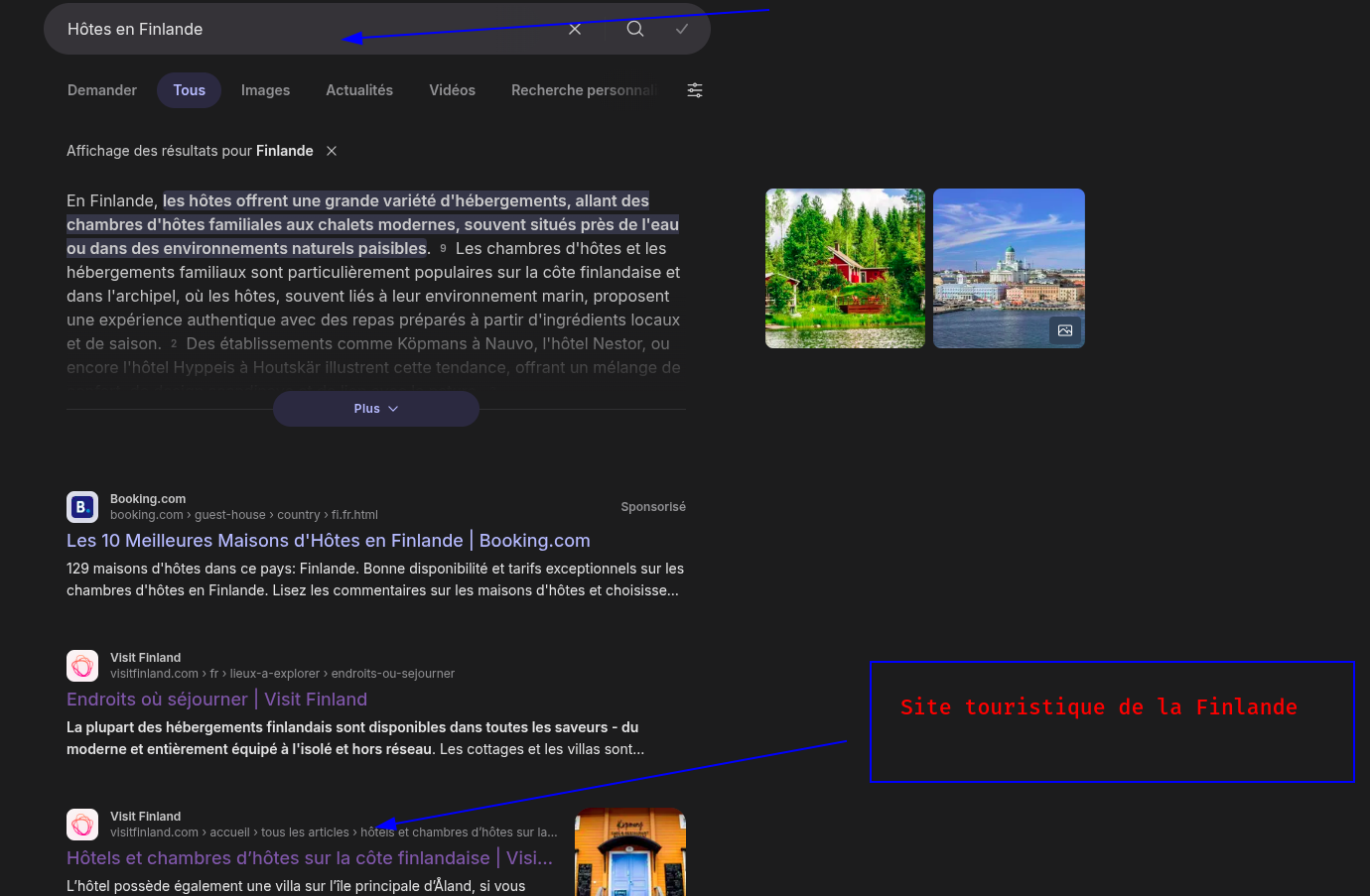The width and height of the screenshot is (1370, 896).
Task: Click the snippet 'La plupart des hébergements finlandais'
Action: [x=355, y=738]
